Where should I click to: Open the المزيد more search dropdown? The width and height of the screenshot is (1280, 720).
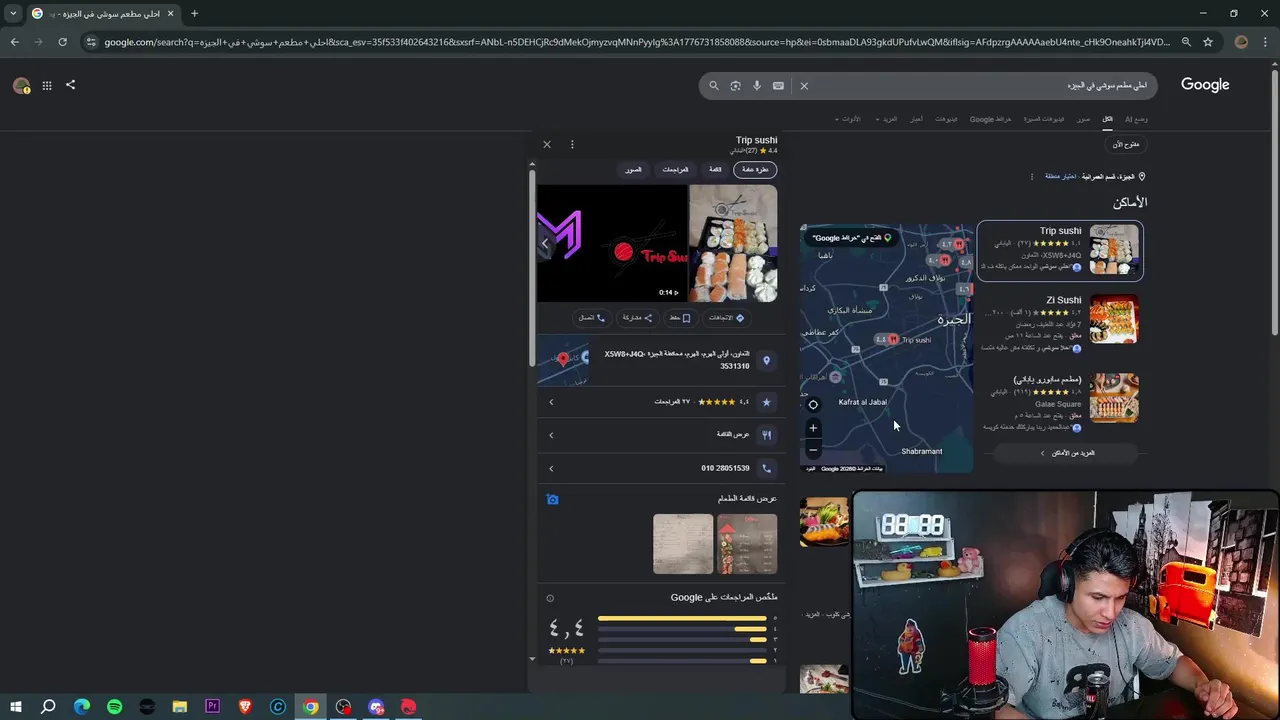pos(886,119)
